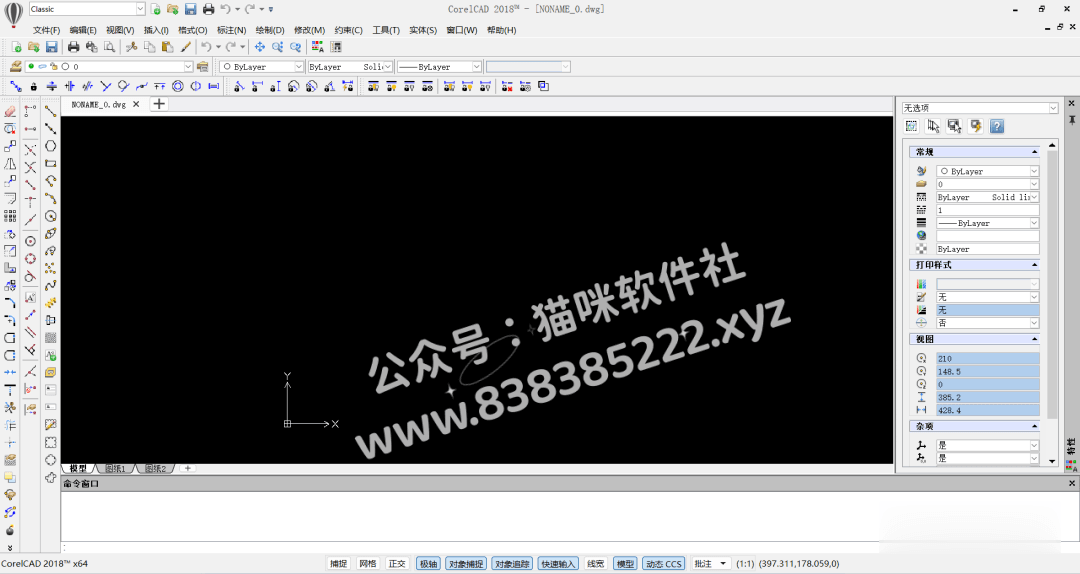Image resolution: width=1080 pixels, height=574 pixels.
Task: Open the Layers Manager icon
Action: click(x=15, y=66)
